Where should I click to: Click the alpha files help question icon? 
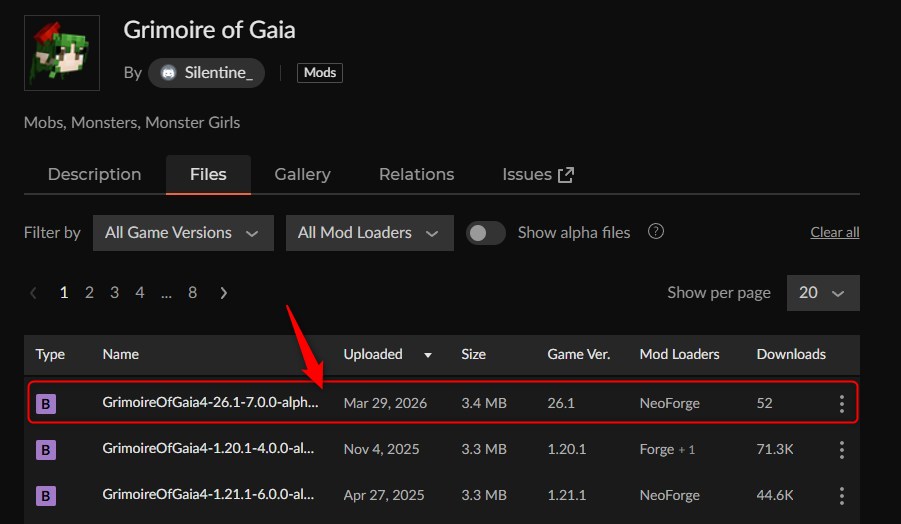click(x=656, y=232)
